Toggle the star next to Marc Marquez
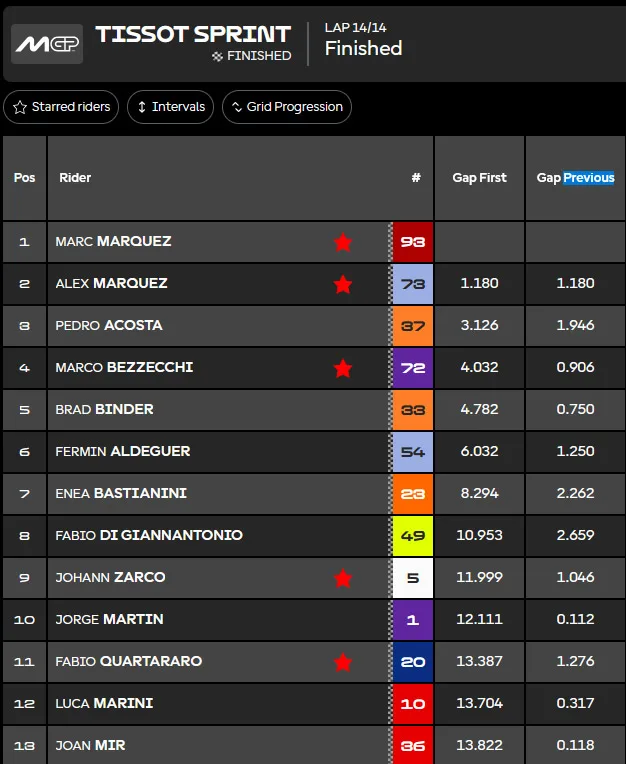This screenshot has width=626, height=764. tap(343, 242)
